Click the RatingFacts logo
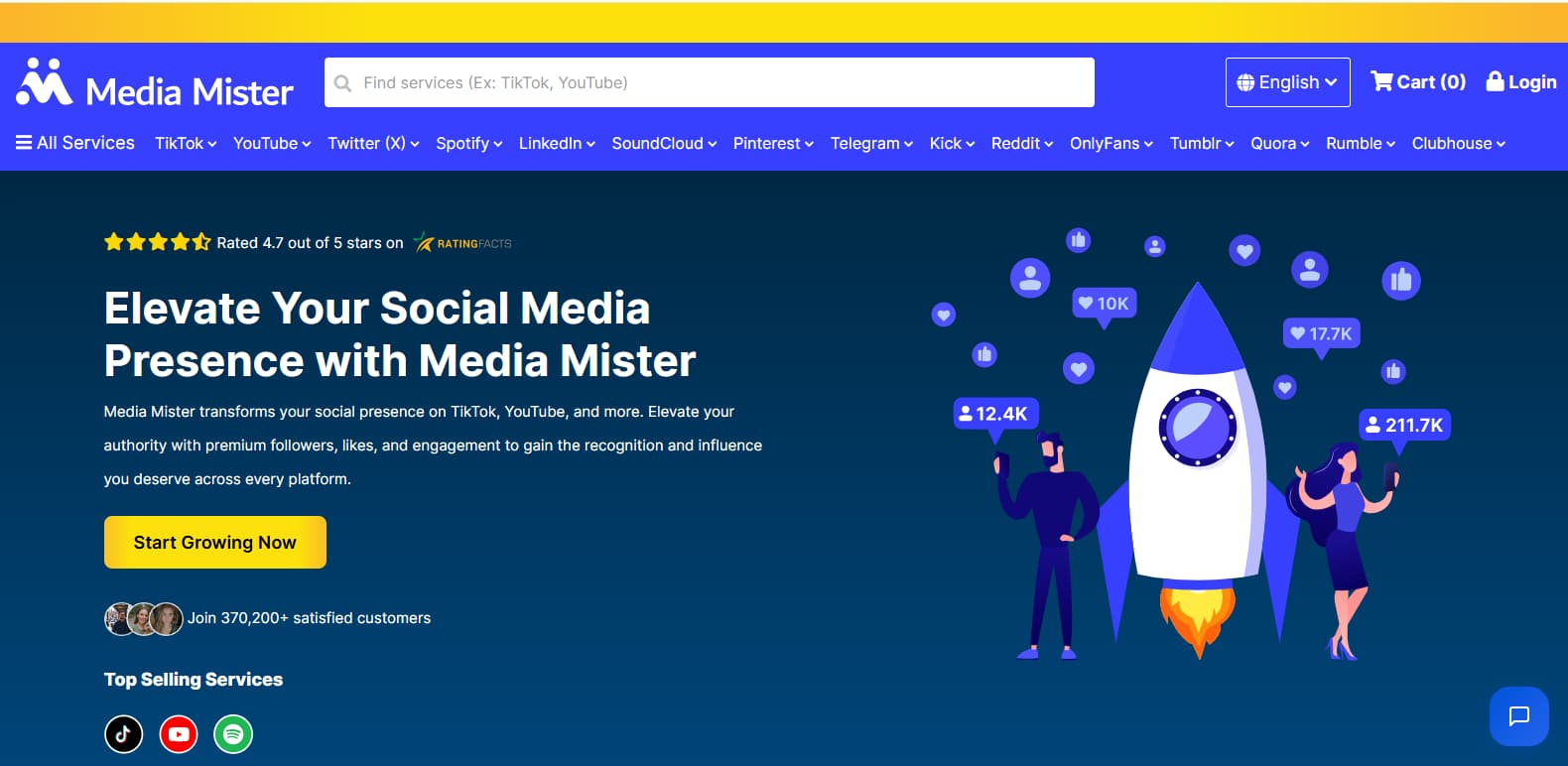The image size is (1568, 766). pyautogui.click(x=462, y=243)
